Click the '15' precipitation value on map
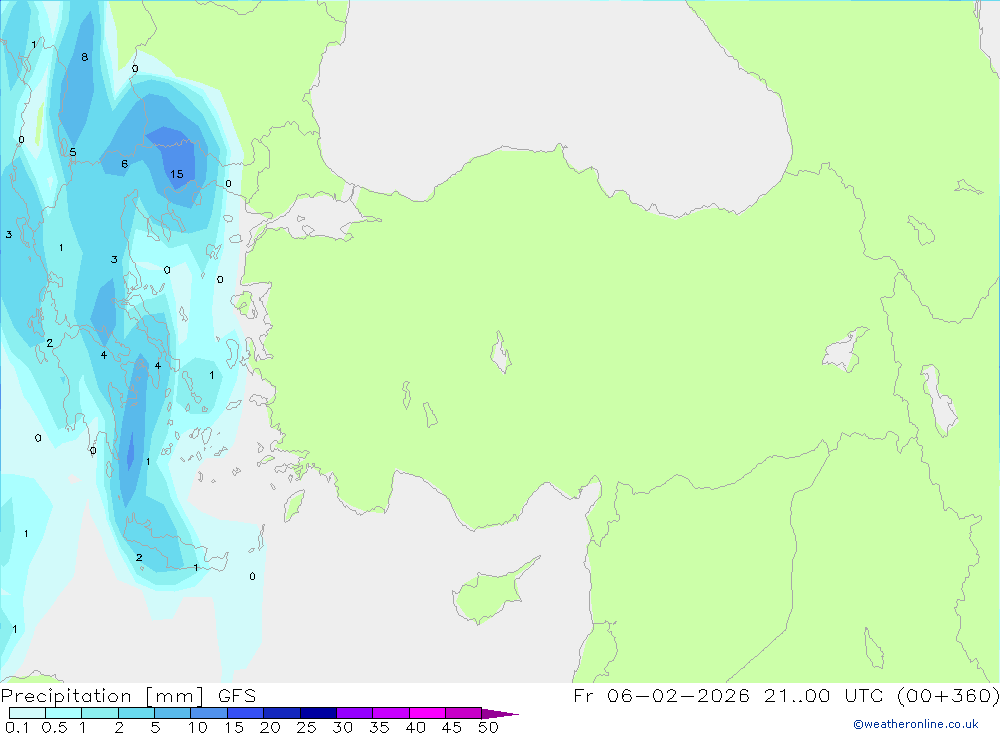The height and width of the screenshot is (733, 1000). 177,174
